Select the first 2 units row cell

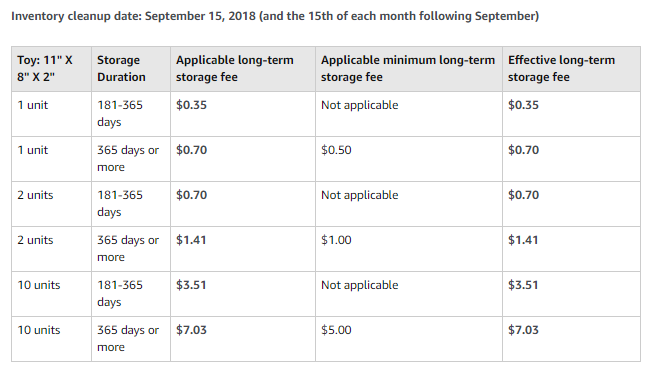tap(51, 204)
